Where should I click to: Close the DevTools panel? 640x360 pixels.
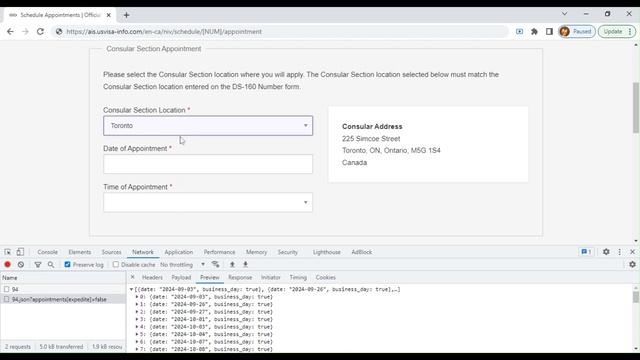pos(632,252)
